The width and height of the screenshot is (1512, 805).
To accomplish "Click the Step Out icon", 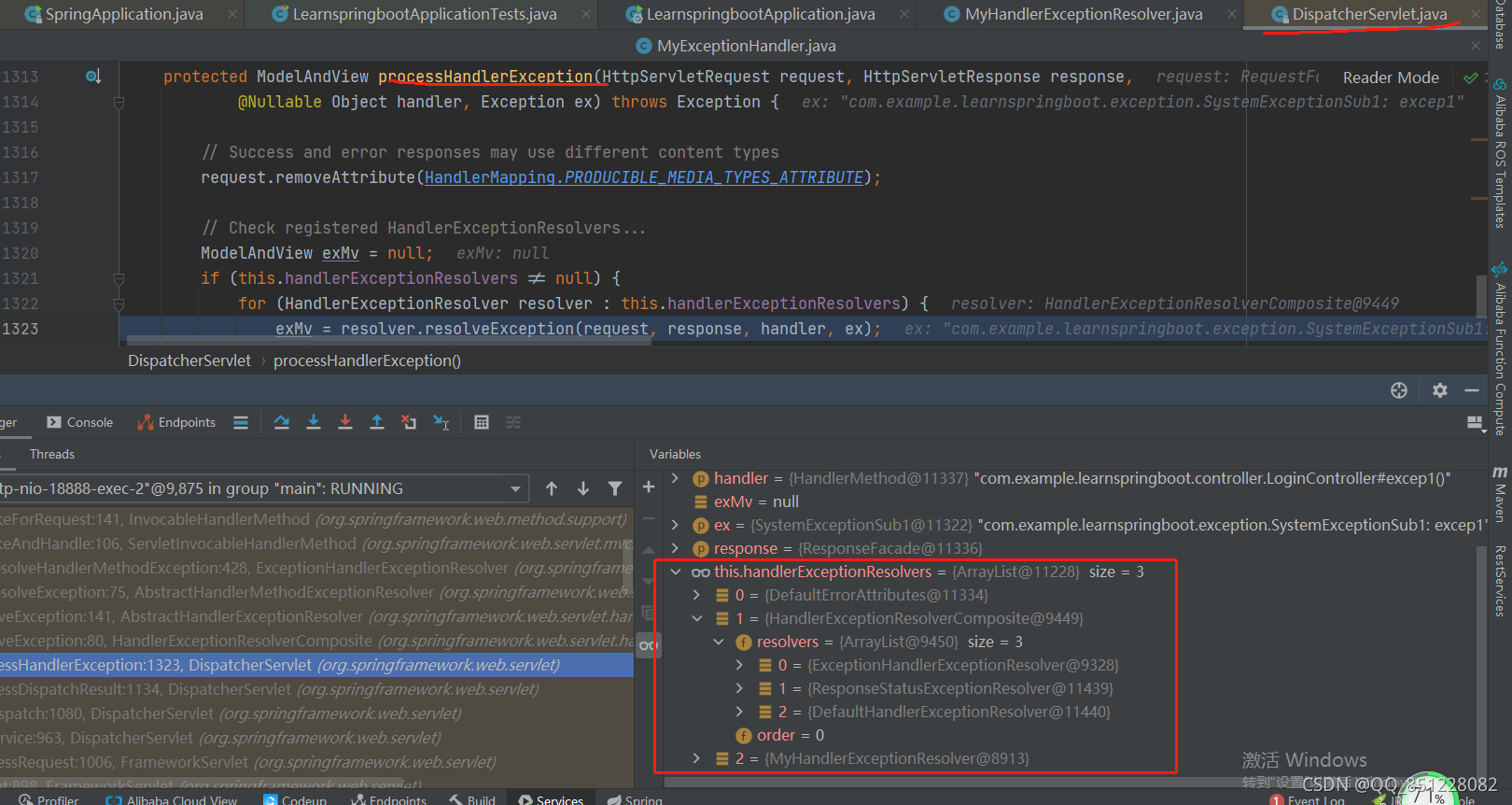I will [x=377, y=422].
